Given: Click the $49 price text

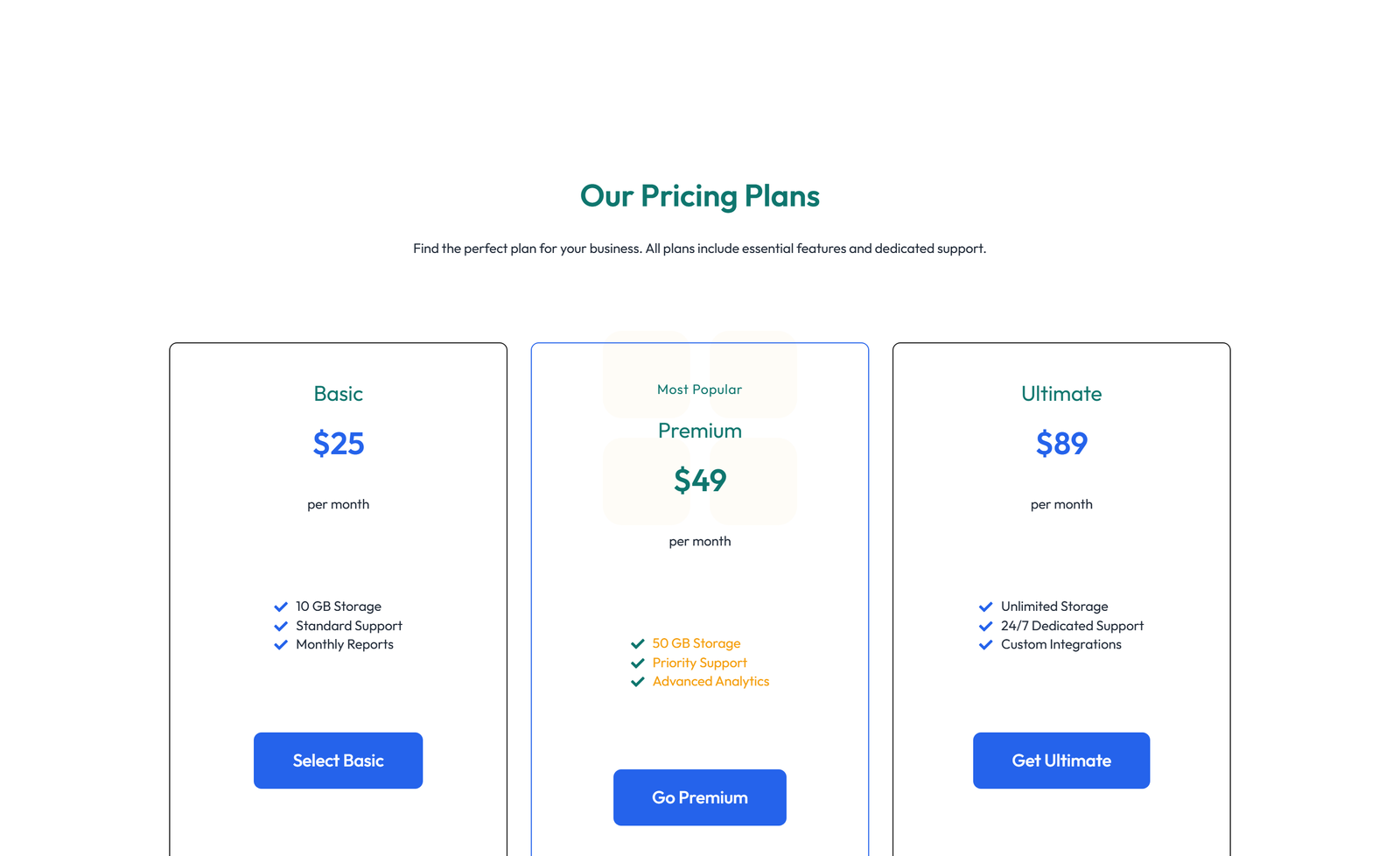Looking at the screenshot, I should (699, 481).
